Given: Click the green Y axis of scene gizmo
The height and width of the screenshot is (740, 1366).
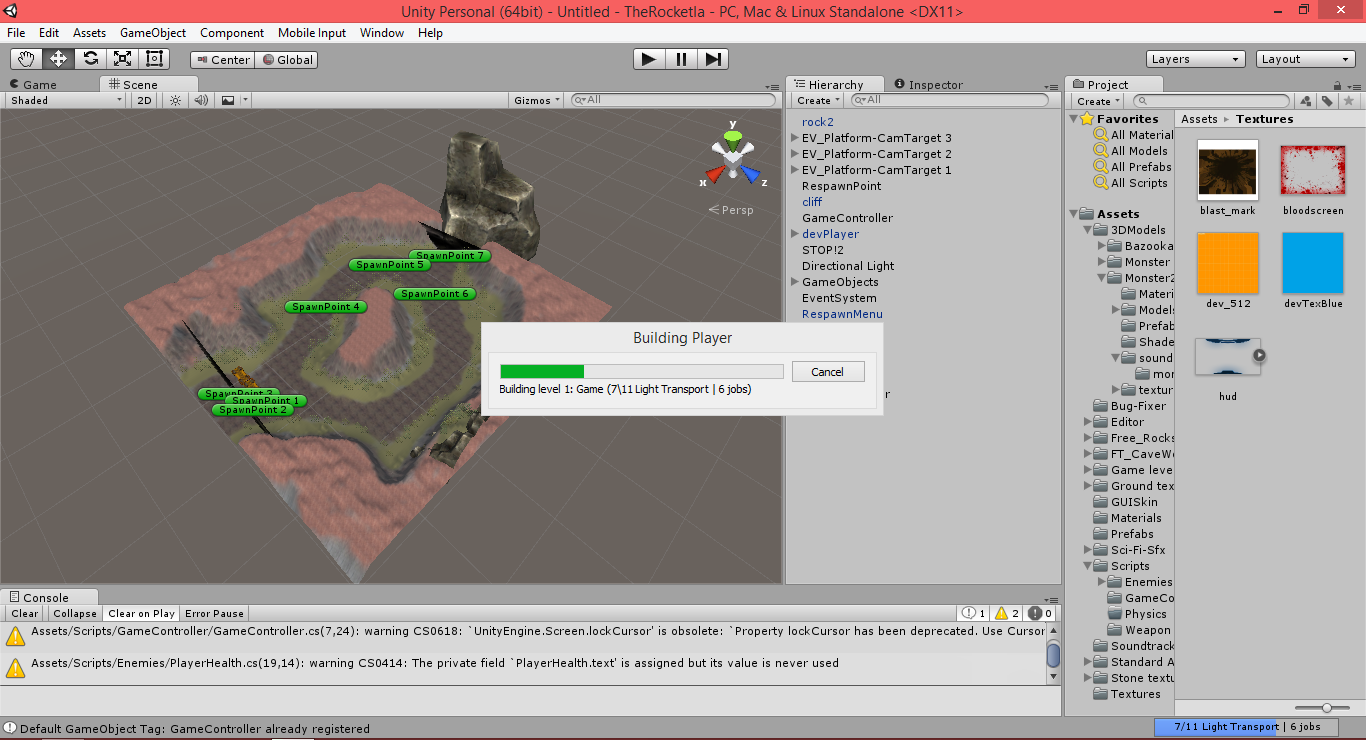Looking at the screenshot, I should 733,135.
